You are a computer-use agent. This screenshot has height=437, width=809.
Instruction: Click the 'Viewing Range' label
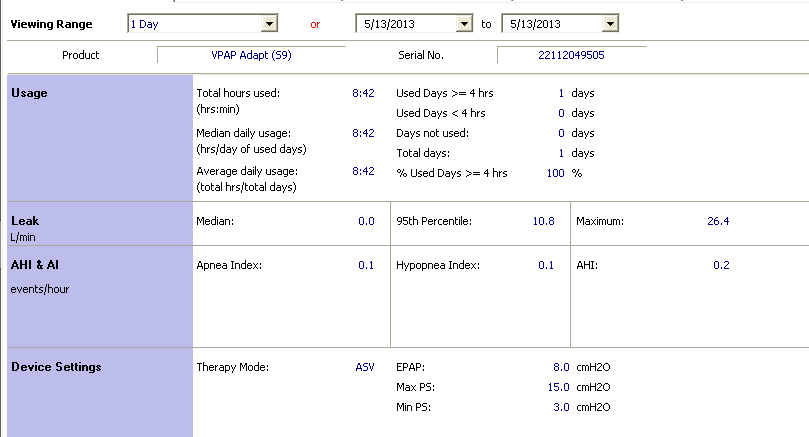(x=52, y=24)
